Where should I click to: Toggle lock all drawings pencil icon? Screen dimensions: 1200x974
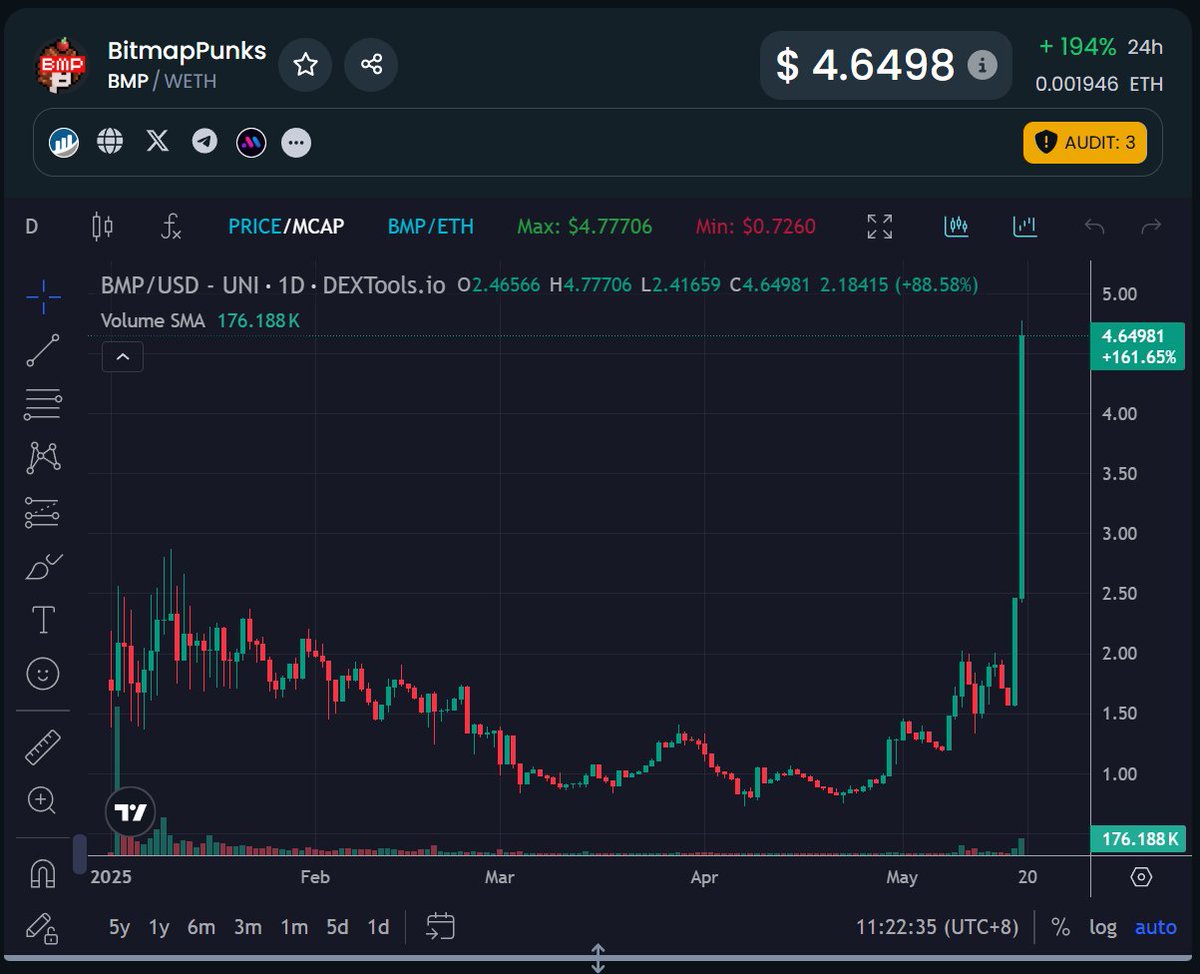pyautogui.click(x=42, y=929)
